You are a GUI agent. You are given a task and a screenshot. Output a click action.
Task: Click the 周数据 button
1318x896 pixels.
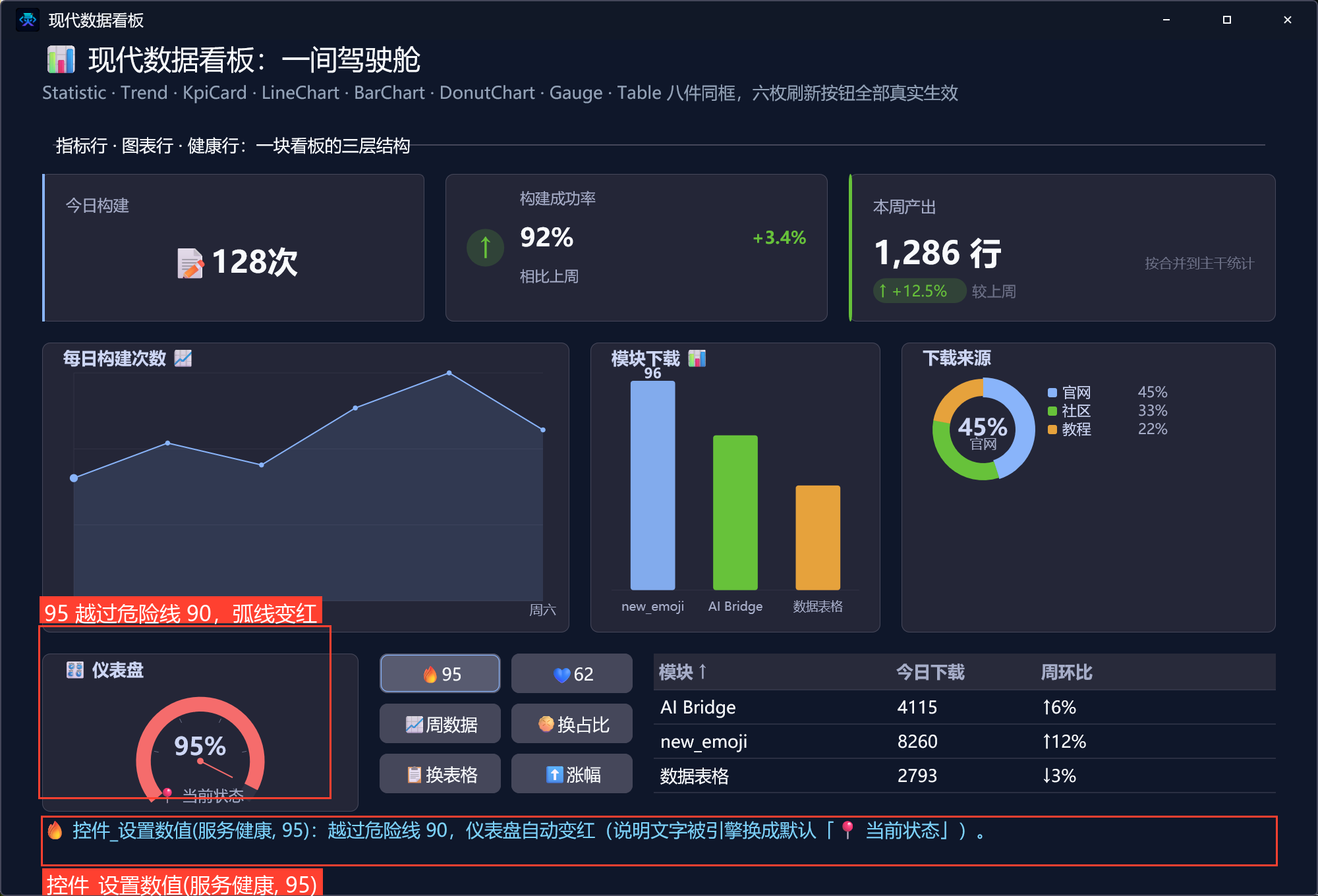pyautogui.click(x=440, y=724)
